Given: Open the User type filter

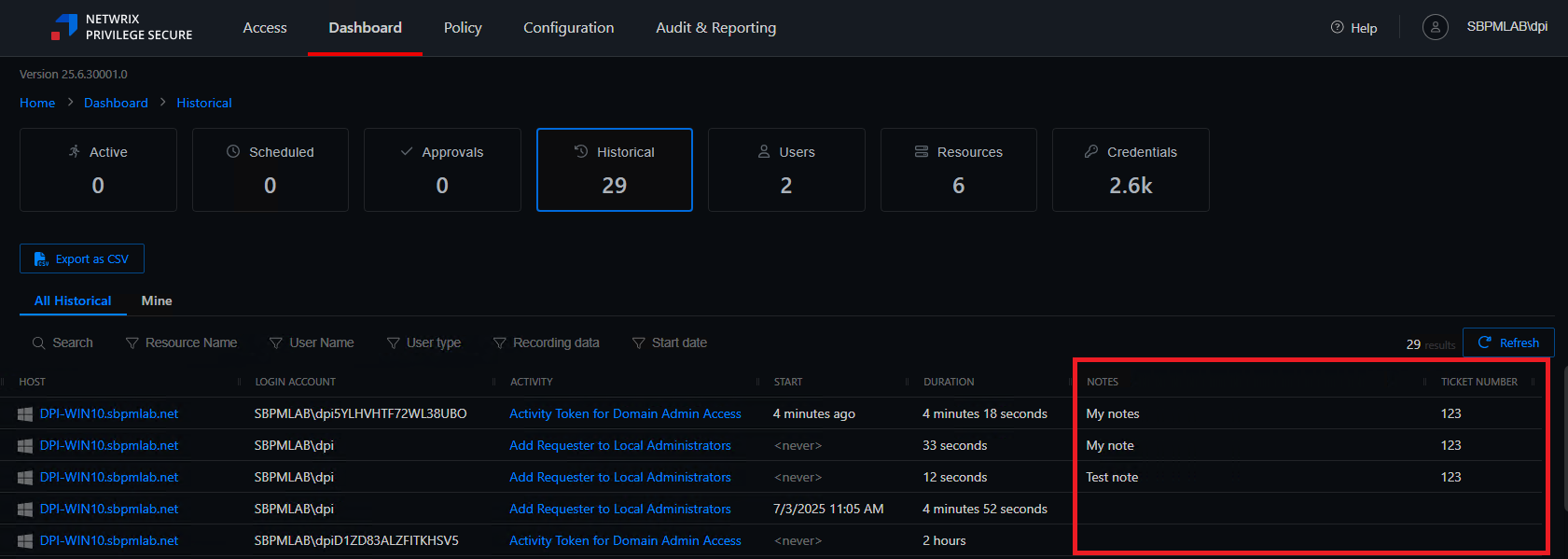Looking at the screenshot, I should point(424,342).
